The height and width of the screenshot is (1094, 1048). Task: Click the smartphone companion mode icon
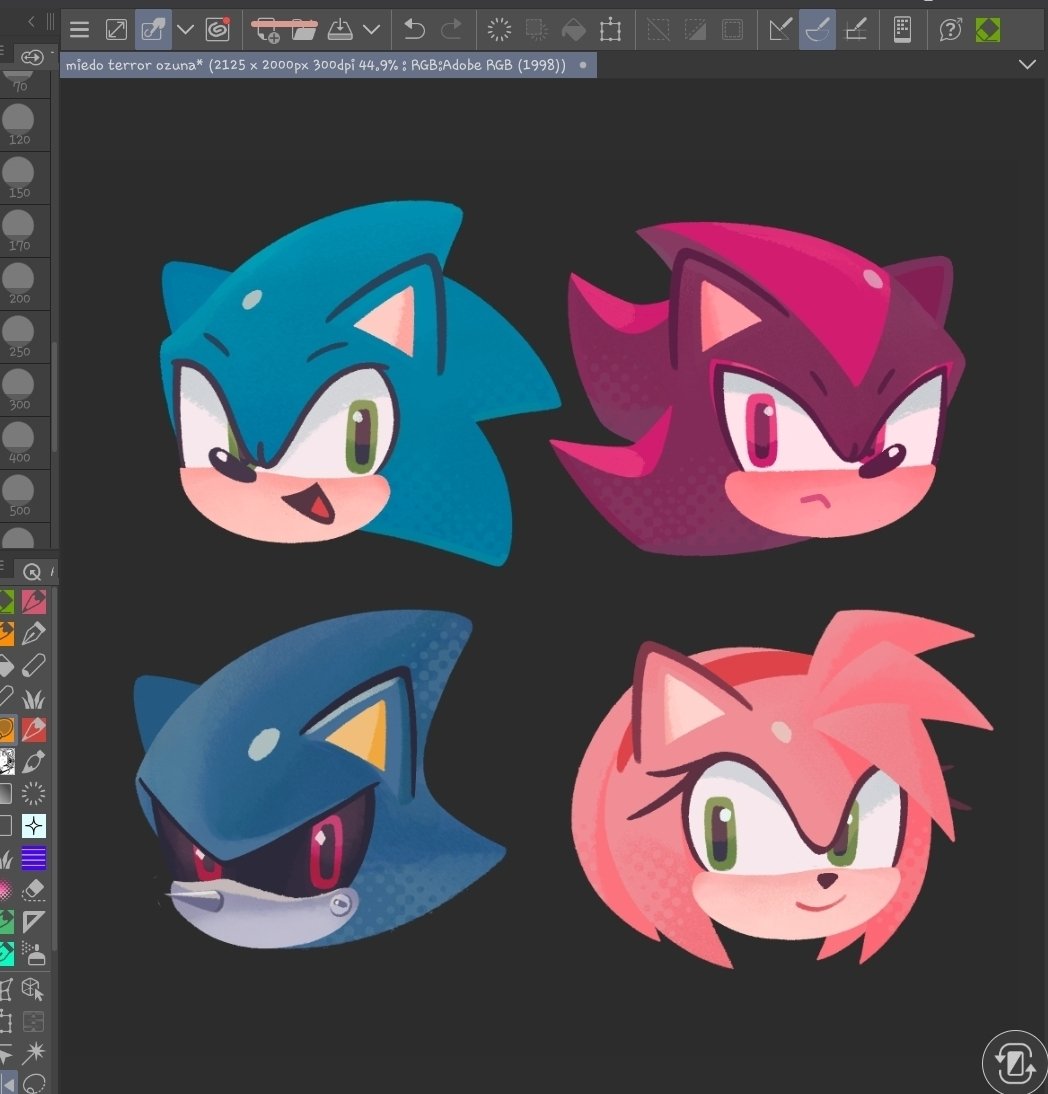click(x=902, y=29)
